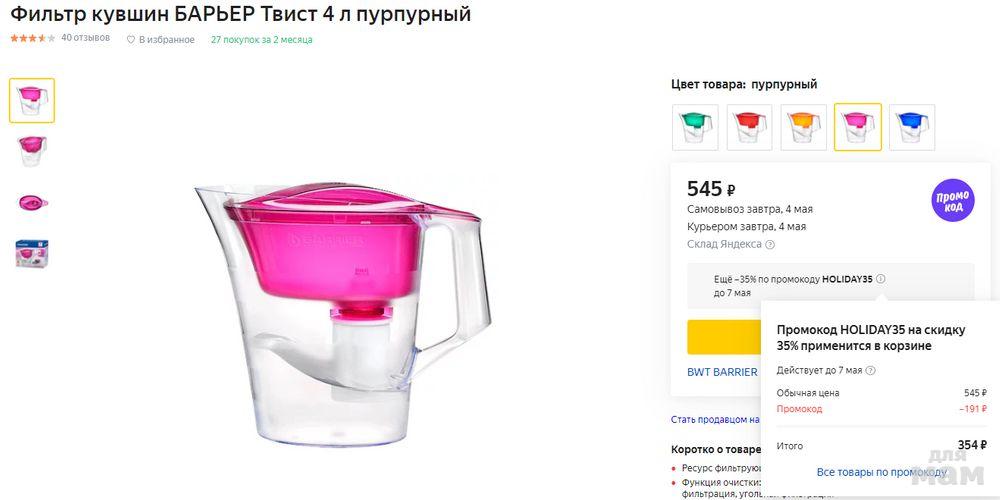Click the heart icon for favorites
The width and height of the screenshot is (1000, 500).
(x=131, y=40)
